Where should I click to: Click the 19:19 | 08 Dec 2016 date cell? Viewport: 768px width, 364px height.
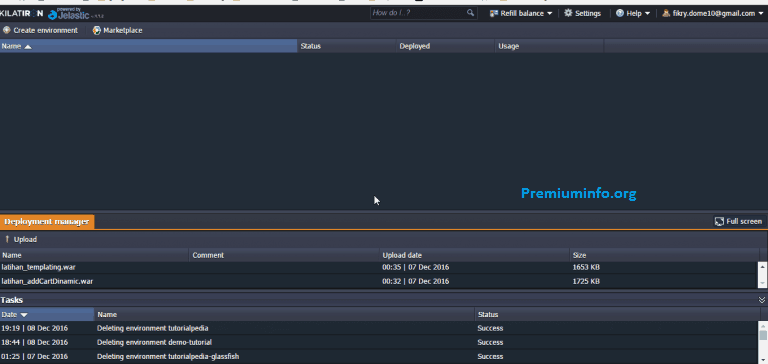point(35,328)
